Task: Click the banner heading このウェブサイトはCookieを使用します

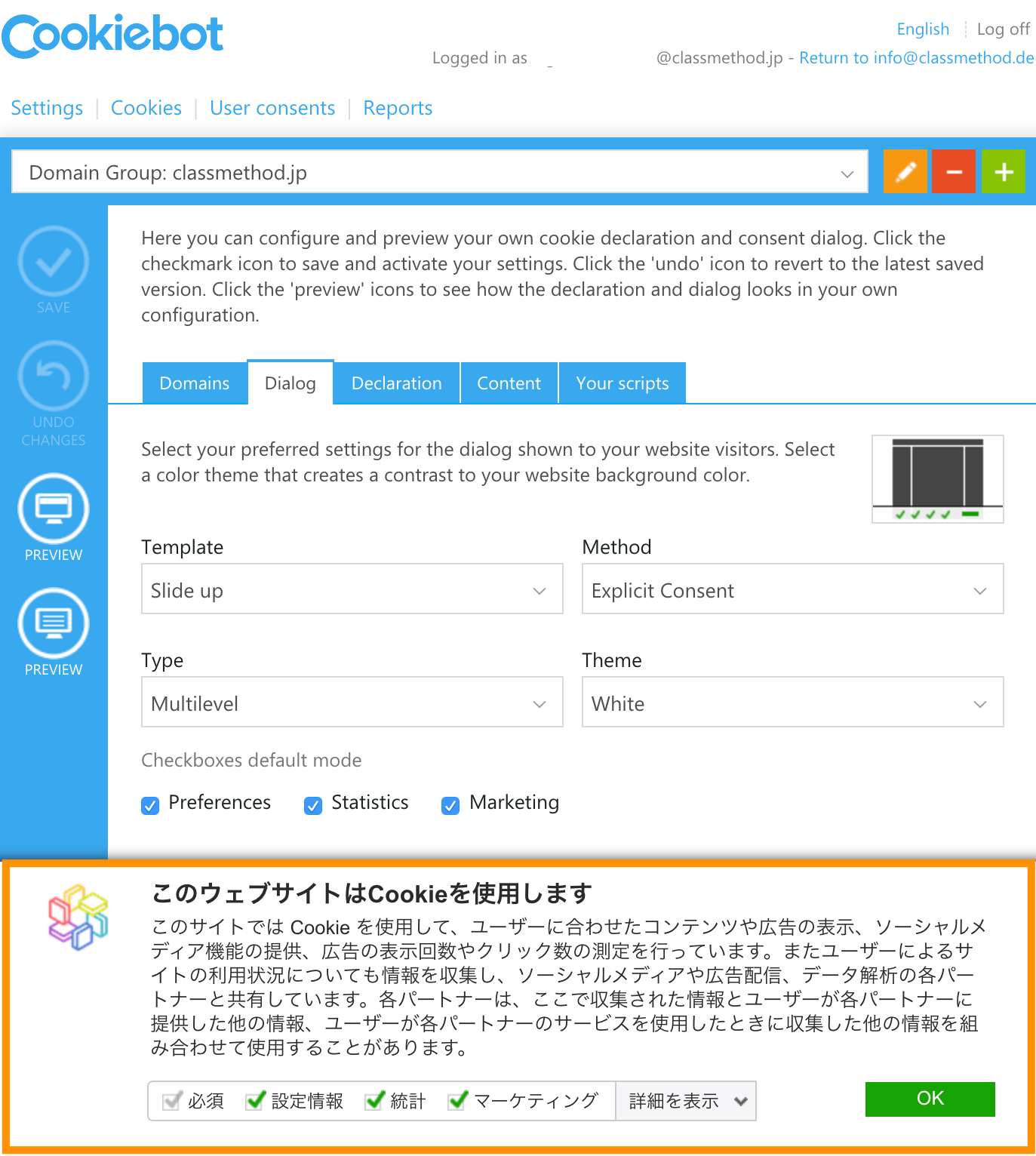Action: tap(372, 893)
